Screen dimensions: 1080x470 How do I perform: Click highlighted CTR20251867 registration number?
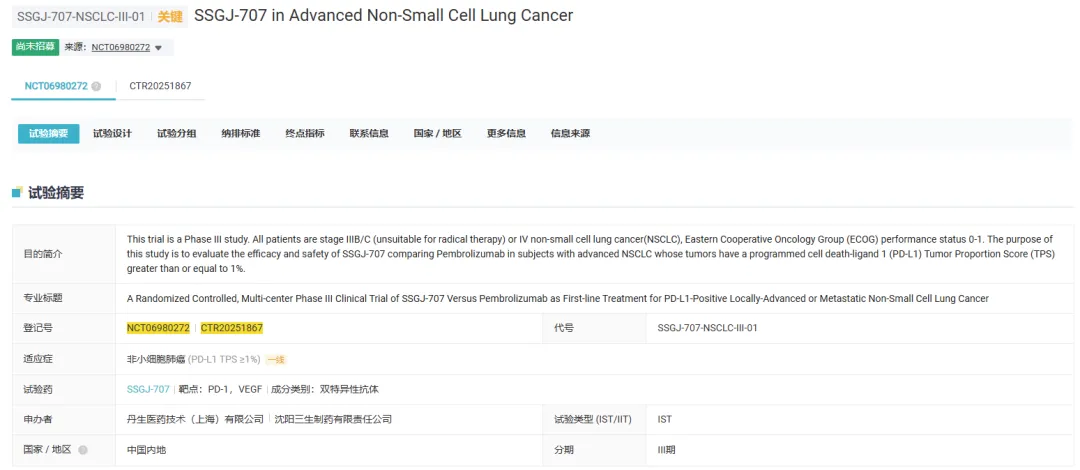point(231,328)
